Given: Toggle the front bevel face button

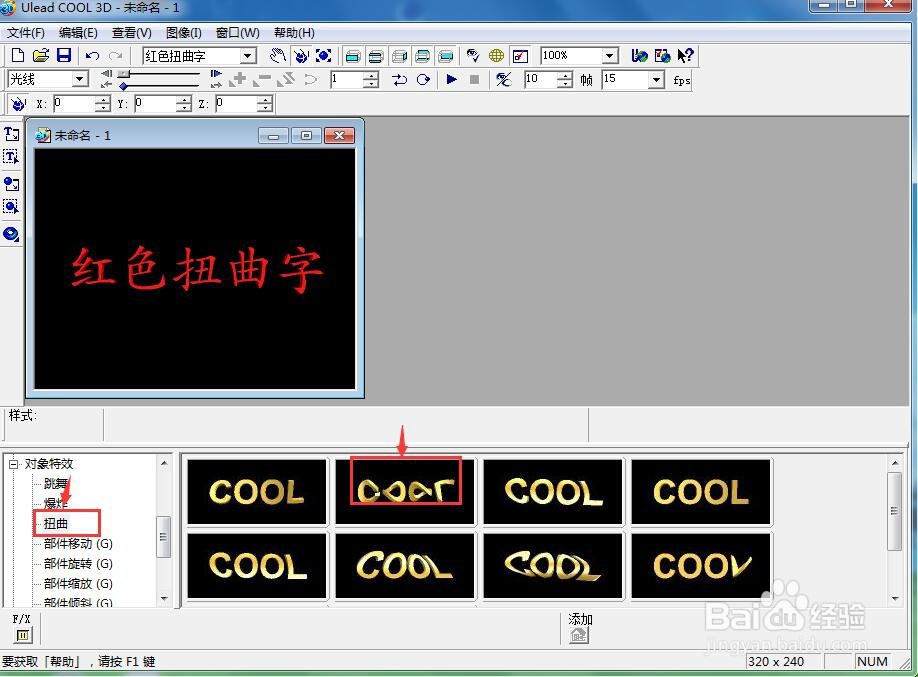Looking at the screenshot, I should point(376,56).
